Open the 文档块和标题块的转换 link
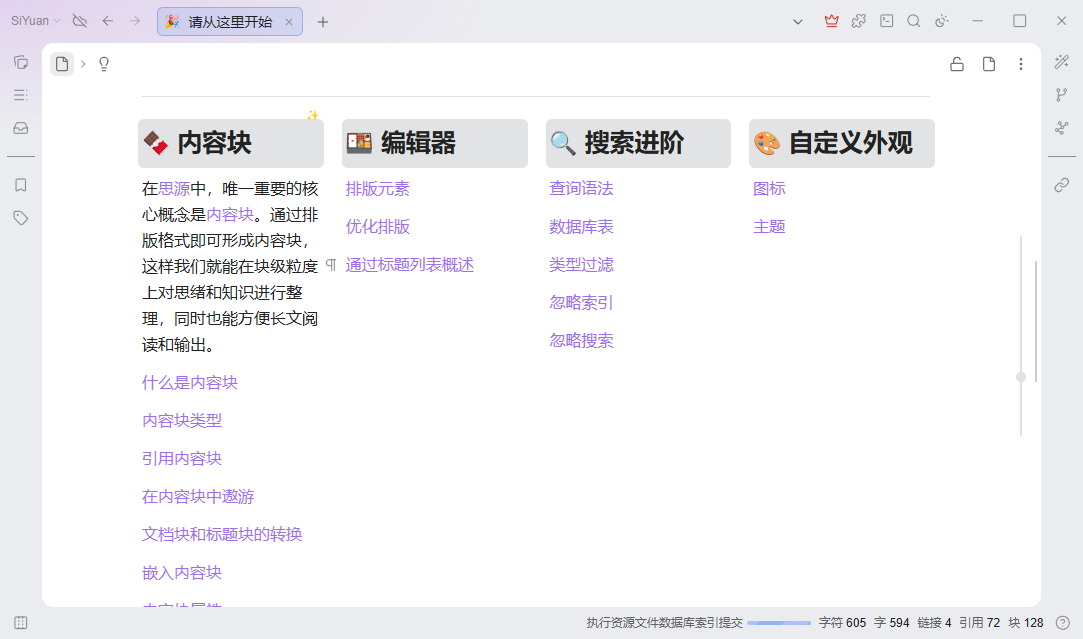 [x=222, y=535]
